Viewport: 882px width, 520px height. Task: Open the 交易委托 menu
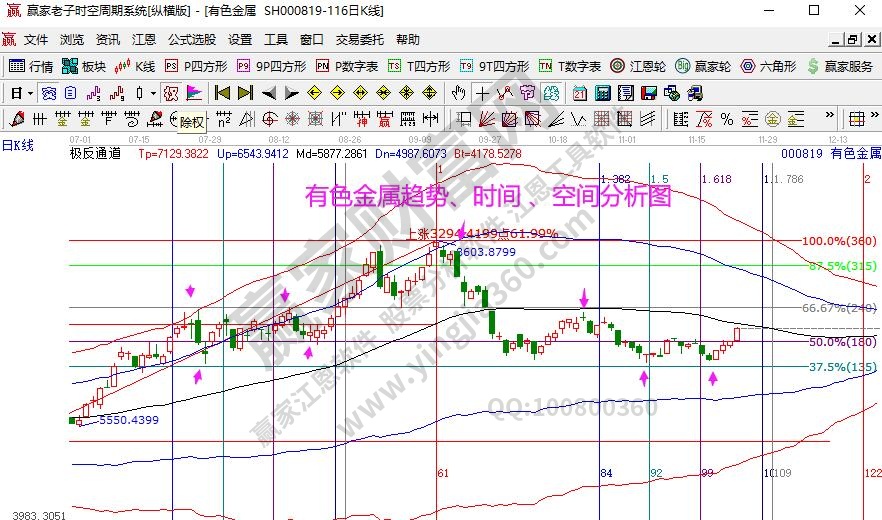click(359, 40)
